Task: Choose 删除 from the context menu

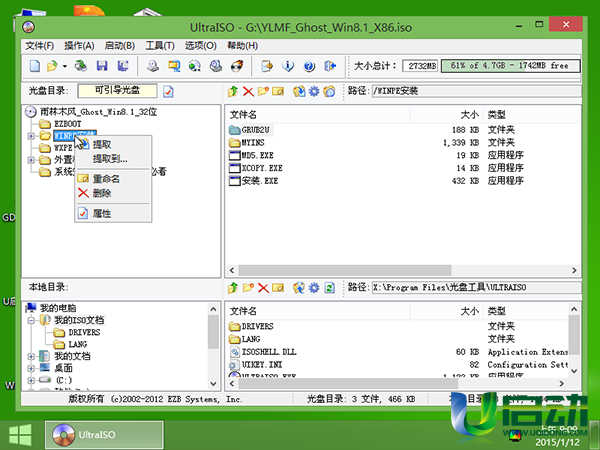Action: (113, 193)
